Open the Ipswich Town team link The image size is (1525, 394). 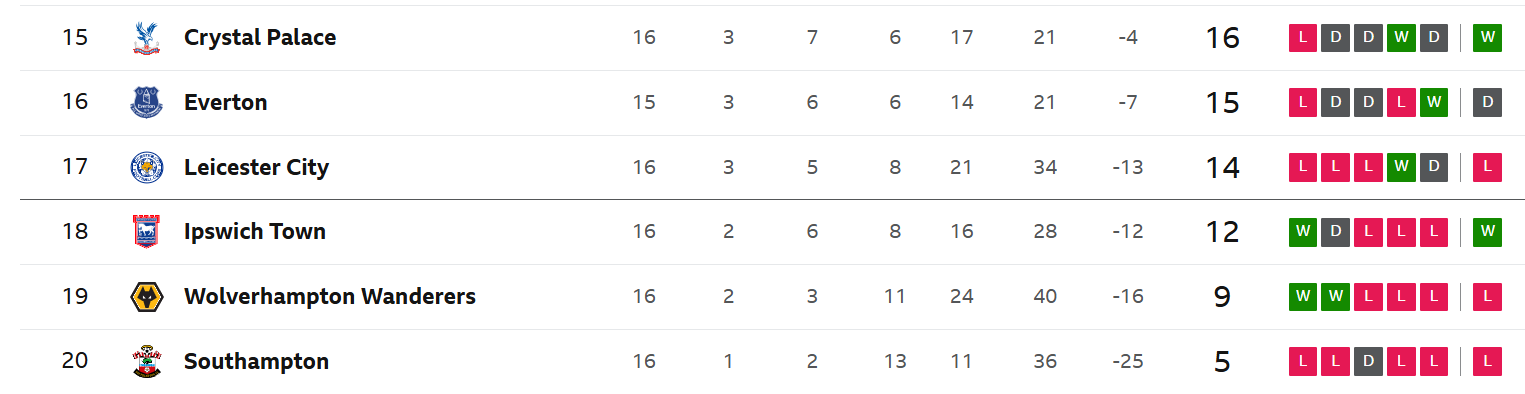pyautogui.click(x=255, y=232)
